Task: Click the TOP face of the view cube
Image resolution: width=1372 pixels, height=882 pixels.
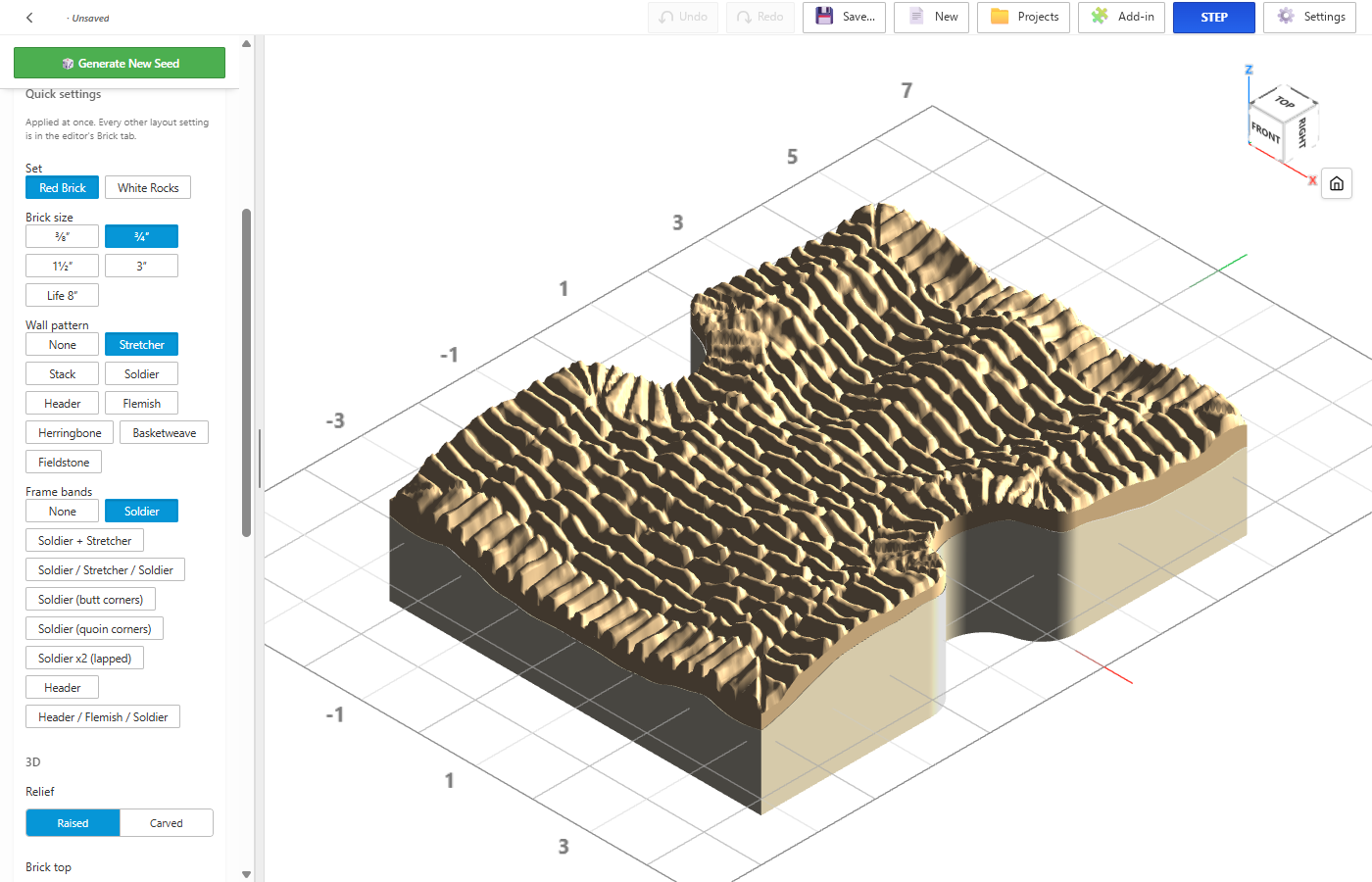Action: (x=1285, y=101)
